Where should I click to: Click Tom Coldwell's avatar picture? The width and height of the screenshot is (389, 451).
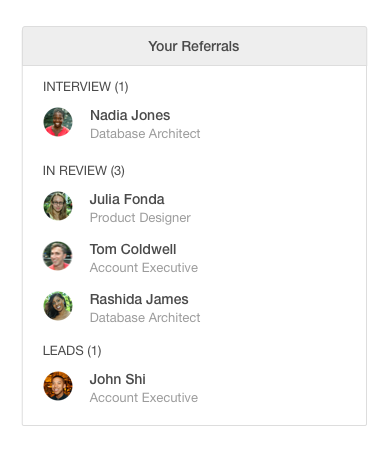(x=58, y=256)
